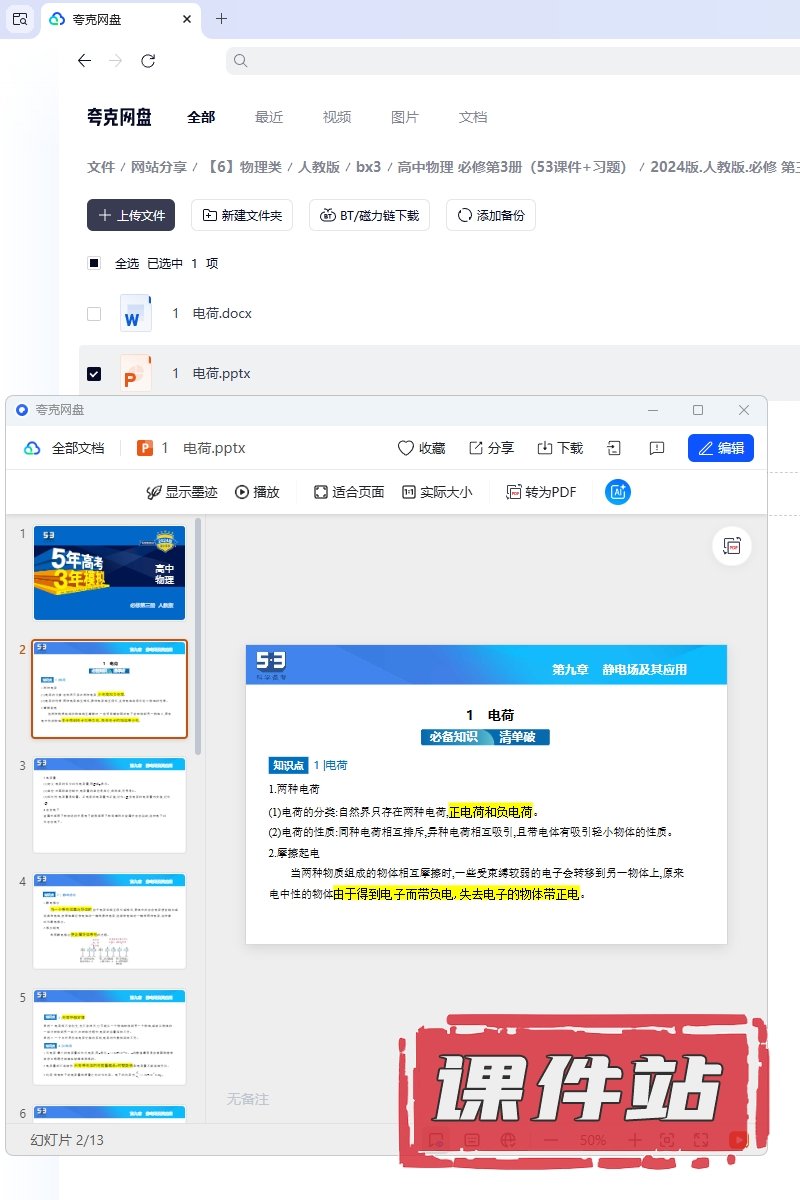Open the share option for 电荷.pptx
The width and height of the screenshot is (800, 1200).
point(491,448)
